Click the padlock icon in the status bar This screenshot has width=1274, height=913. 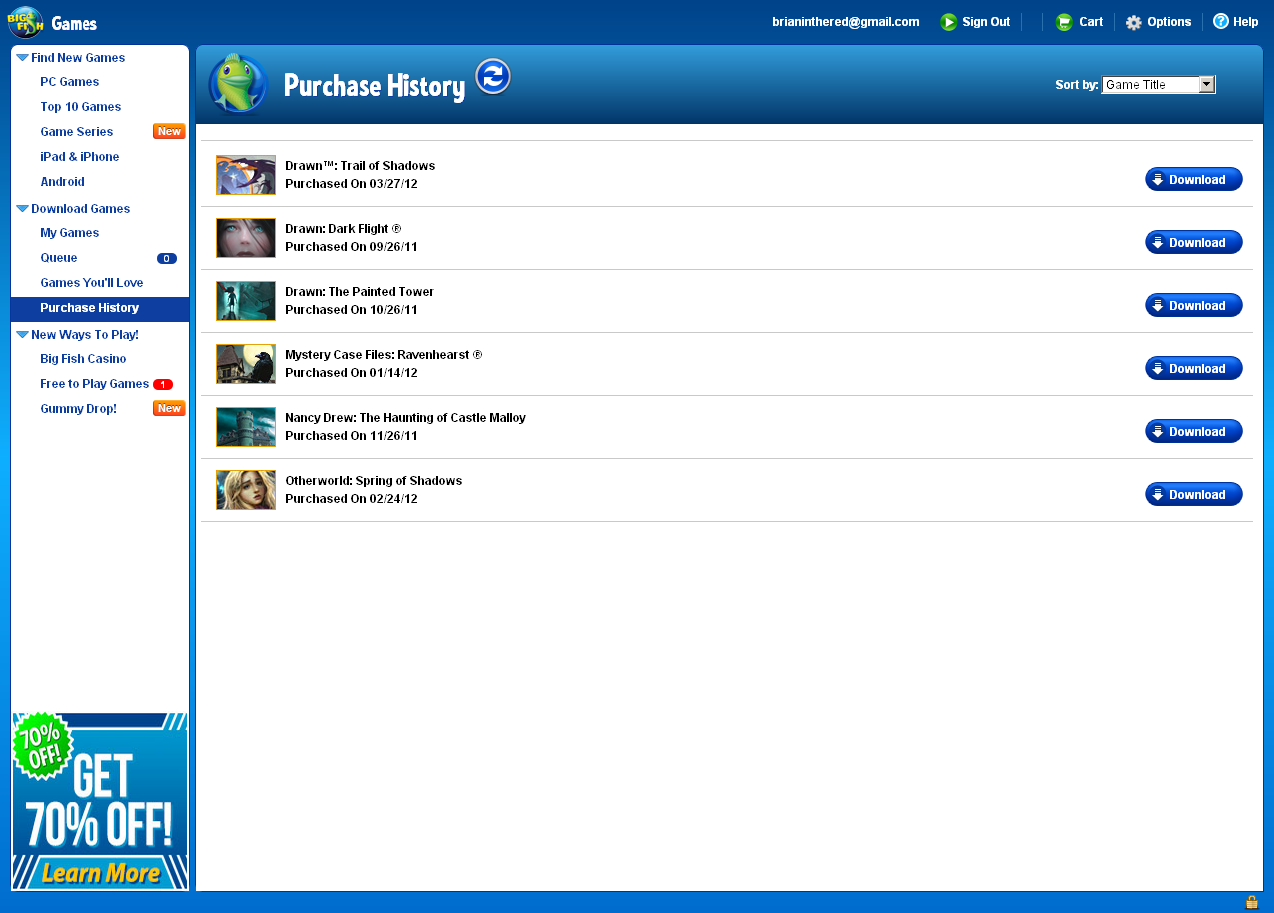tap(1251, 902)
